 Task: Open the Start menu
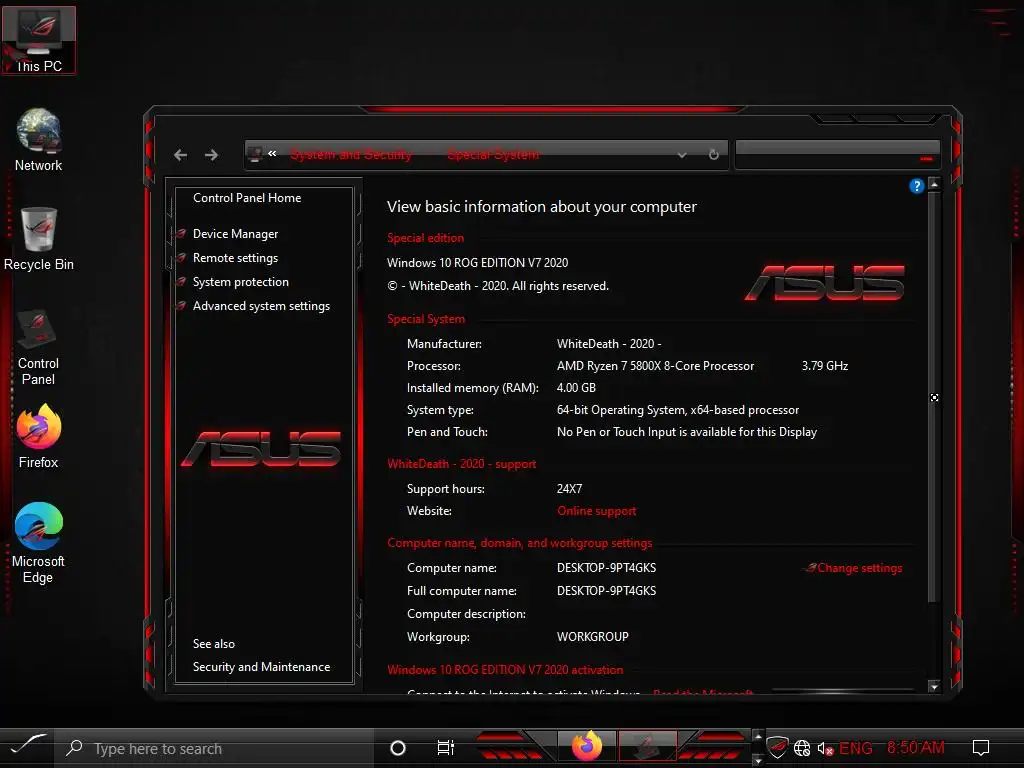pos(27,746)
